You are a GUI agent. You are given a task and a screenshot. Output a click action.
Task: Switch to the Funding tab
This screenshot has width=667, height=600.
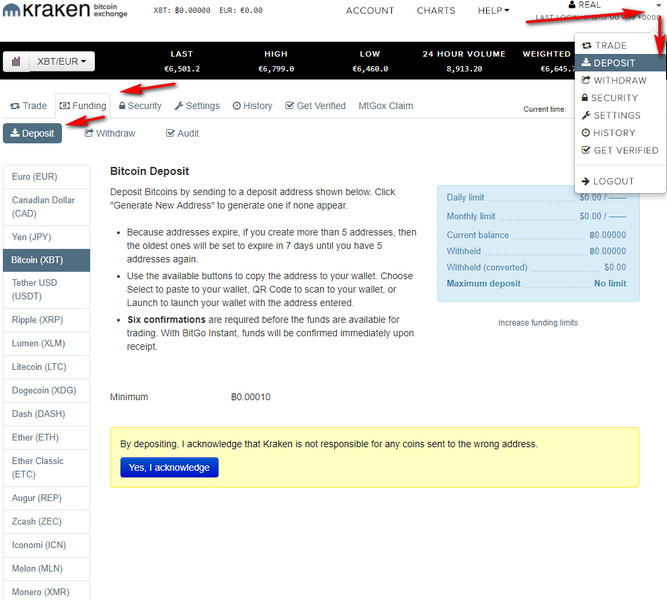tap(83, 106)
